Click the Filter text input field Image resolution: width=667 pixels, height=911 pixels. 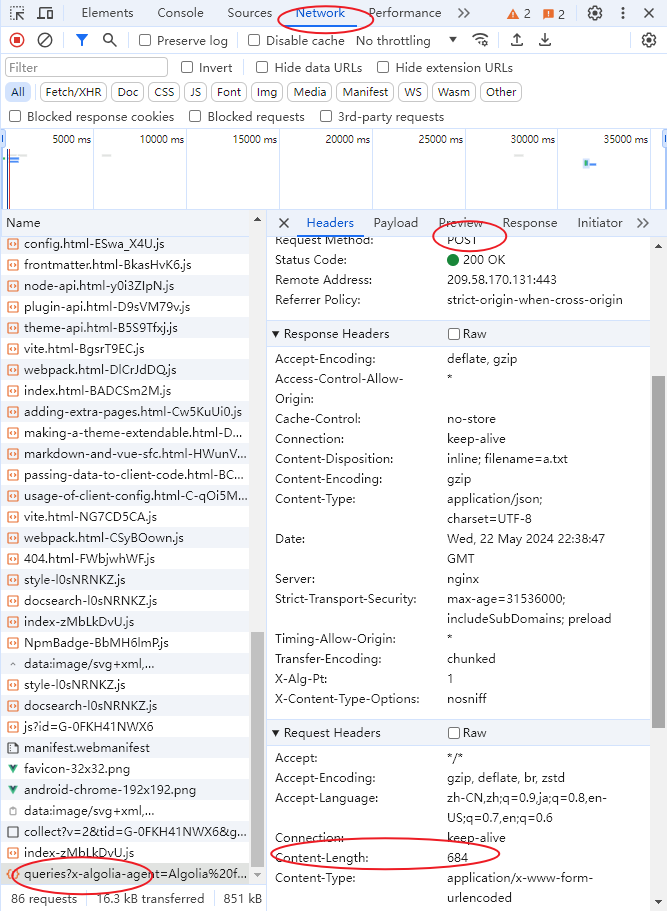[x=86, y=67]
